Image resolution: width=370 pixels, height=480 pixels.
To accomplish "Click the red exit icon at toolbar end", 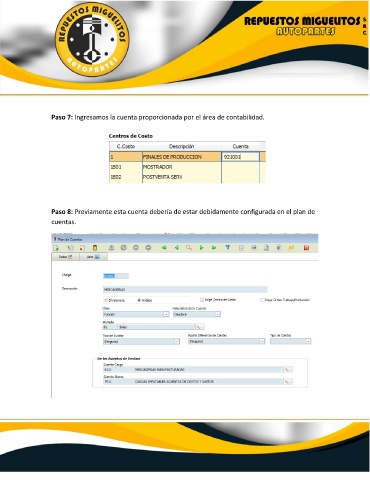I will point(306,248).
